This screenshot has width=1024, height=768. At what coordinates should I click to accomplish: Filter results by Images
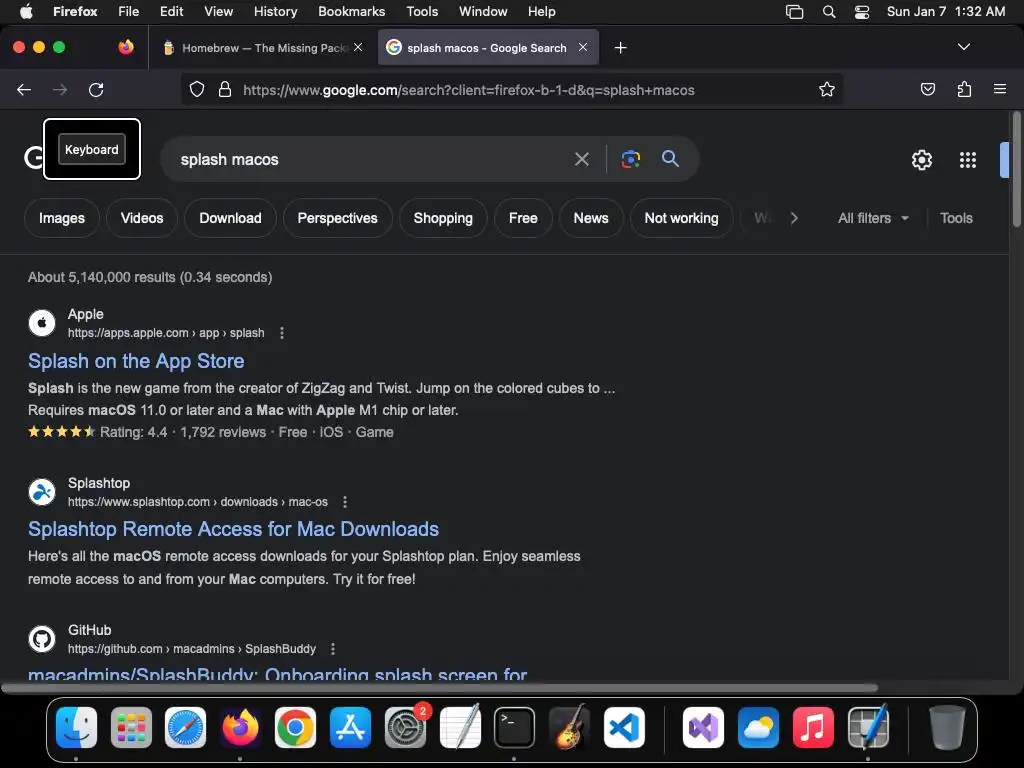click(x=62, y=218)
